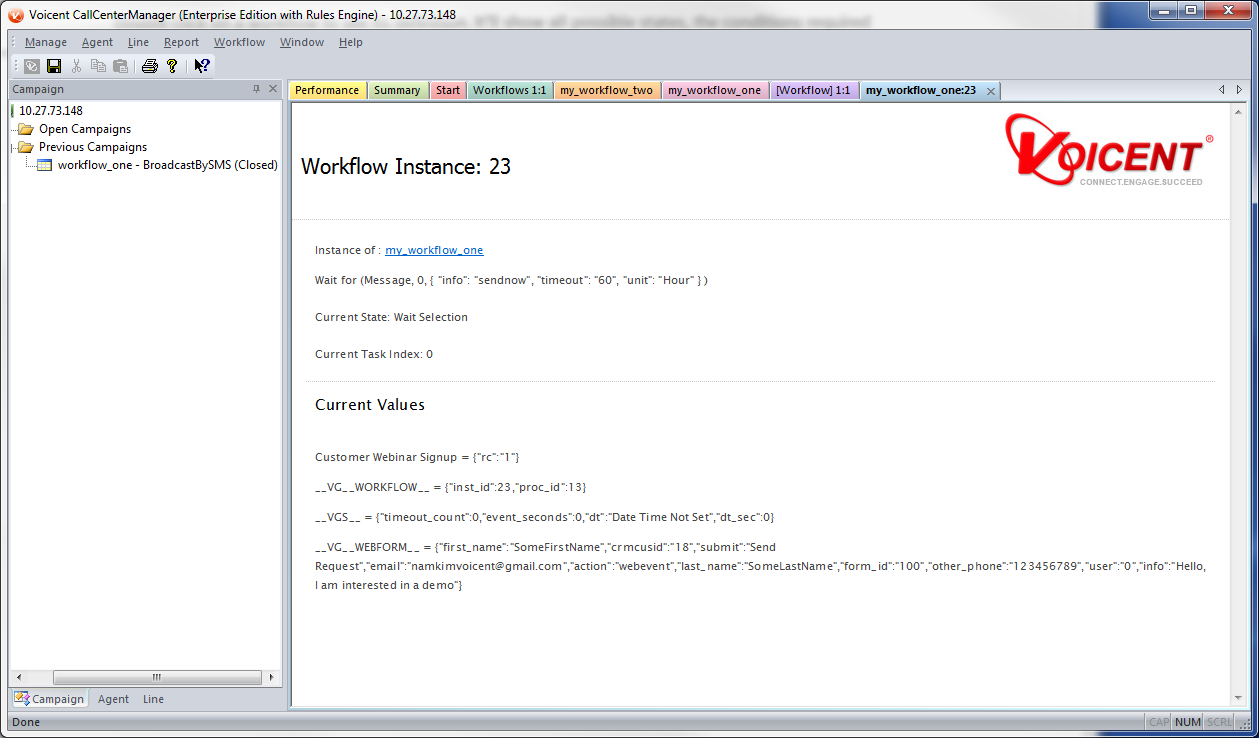Click the 'Current Values' heading
Image resolution: width=1259 pixels, height=738 pixels.
pyautogui.click(x=370, y=405)
